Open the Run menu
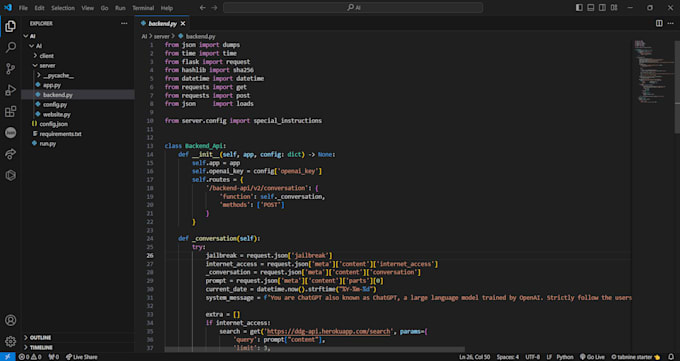680x361 pixels. [x=120, y=8]
